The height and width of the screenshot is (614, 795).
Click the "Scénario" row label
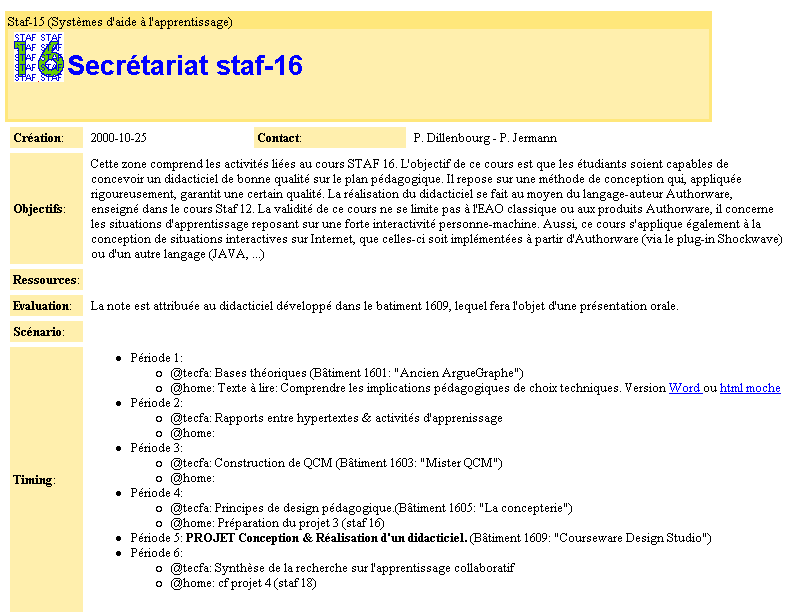(x=39, y=331)
